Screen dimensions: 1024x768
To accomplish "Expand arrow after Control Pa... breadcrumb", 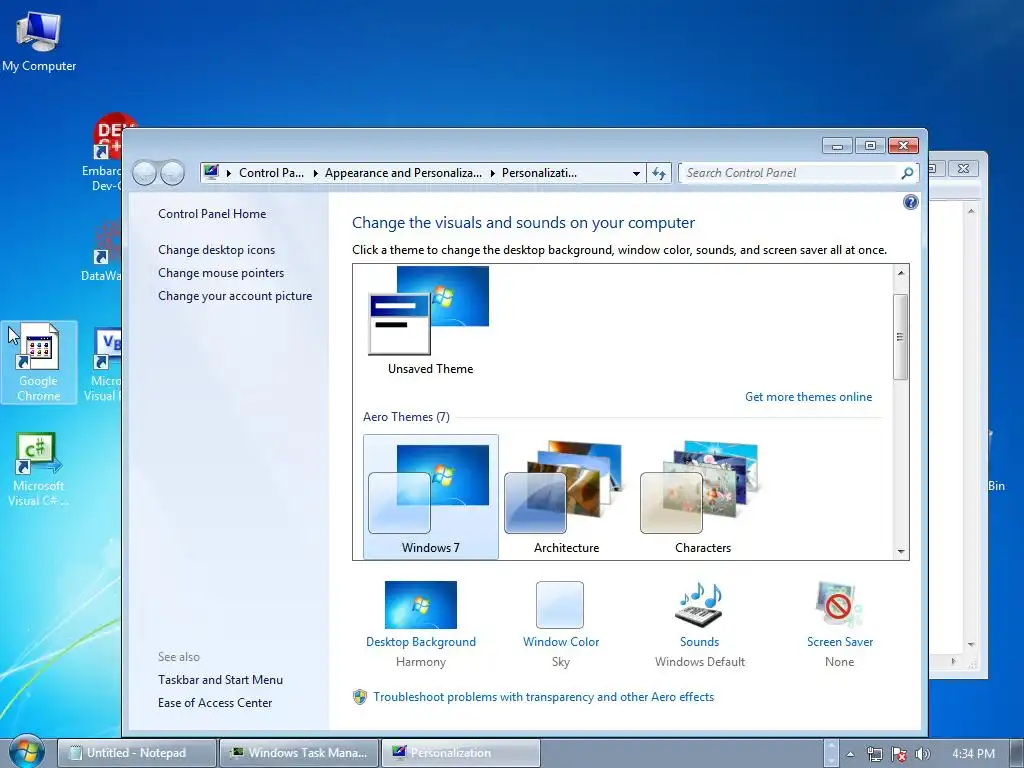I will tap(315, 173).
